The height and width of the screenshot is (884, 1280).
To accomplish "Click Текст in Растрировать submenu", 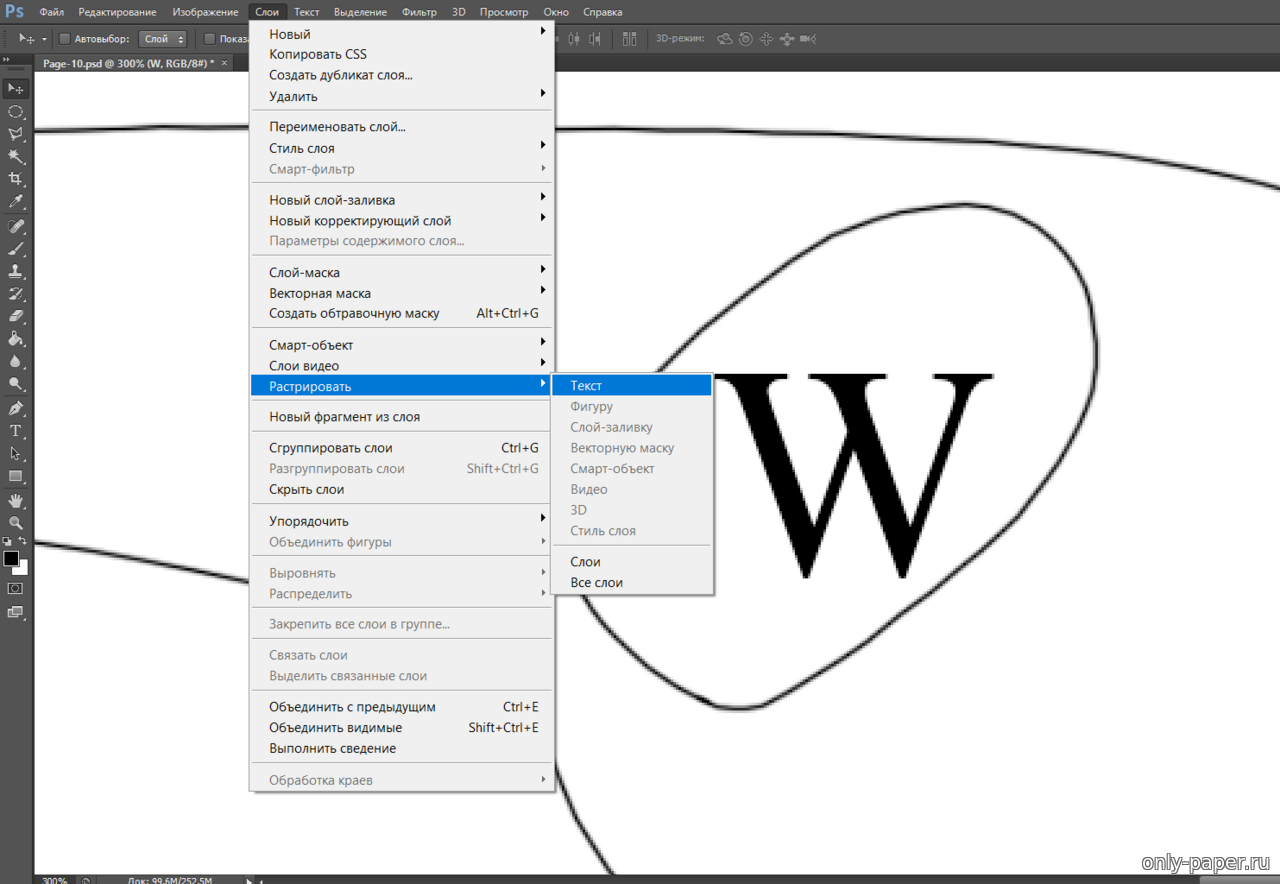I will [x=586, y=386].
